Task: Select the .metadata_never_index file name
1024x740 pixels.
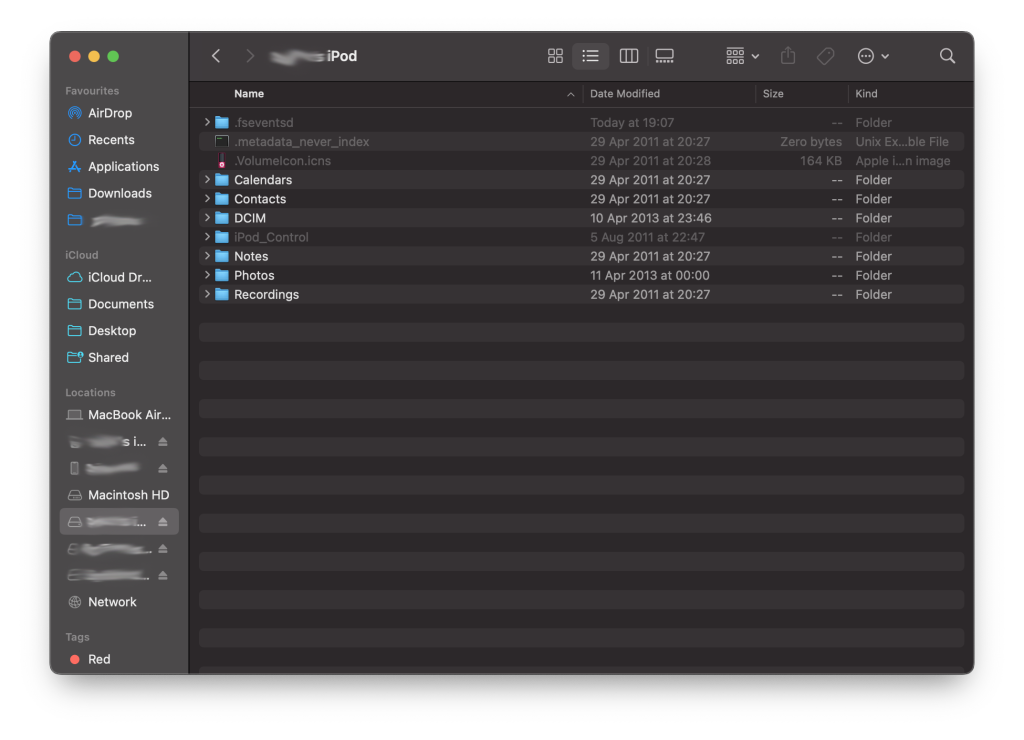Action: pos(302,142)
